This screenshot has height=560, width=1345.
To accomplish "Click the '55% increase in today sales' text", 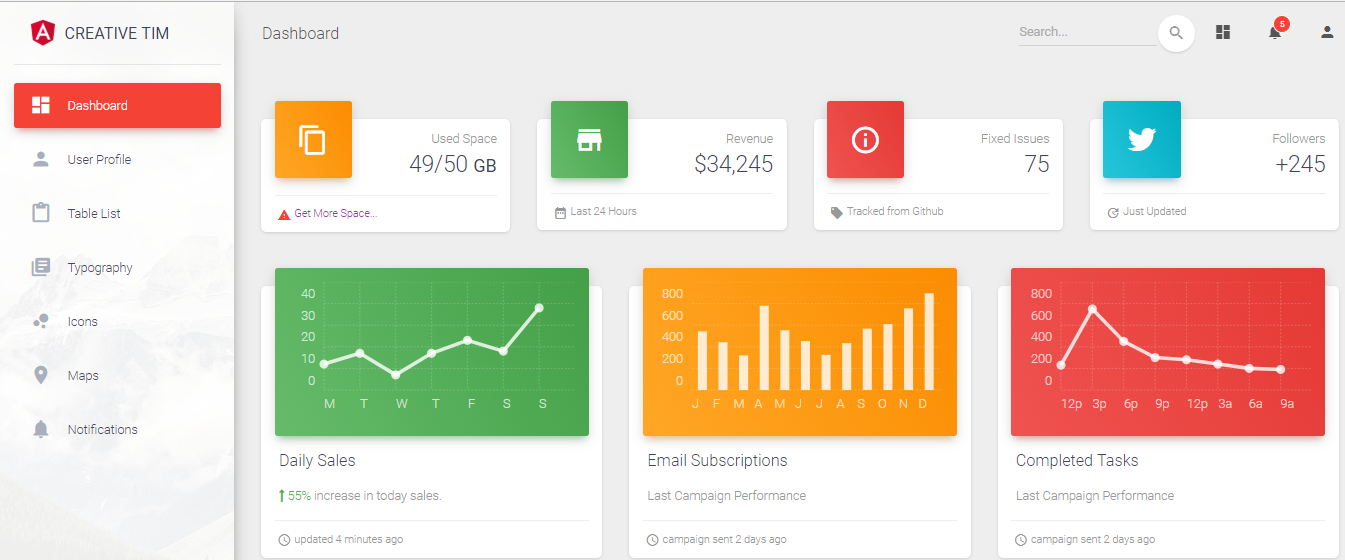I will pos(365,496).
